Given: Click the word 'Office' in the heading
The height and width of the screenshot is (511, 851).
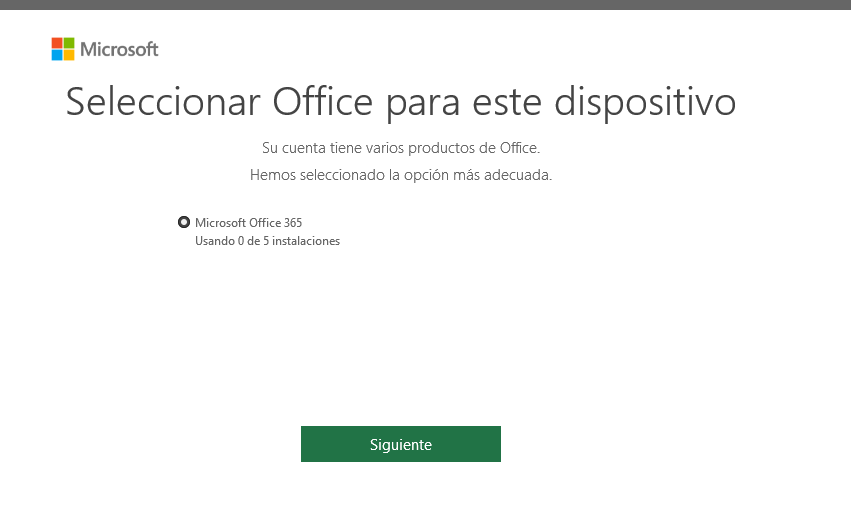Looking at the screenshot, I should click(x=322, y=101).
